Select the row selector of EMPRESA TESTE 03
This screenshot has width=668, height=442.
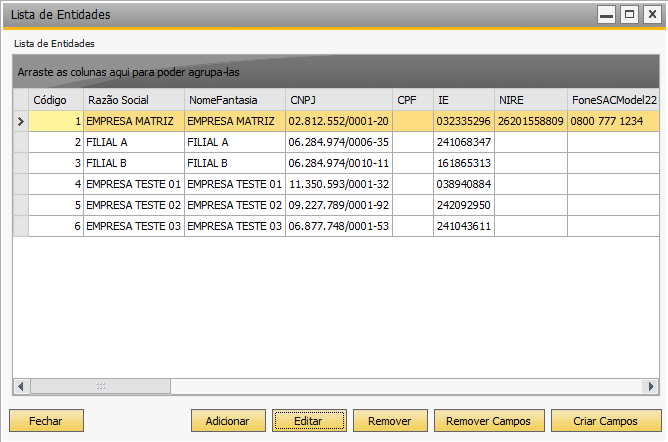point(21,226)
